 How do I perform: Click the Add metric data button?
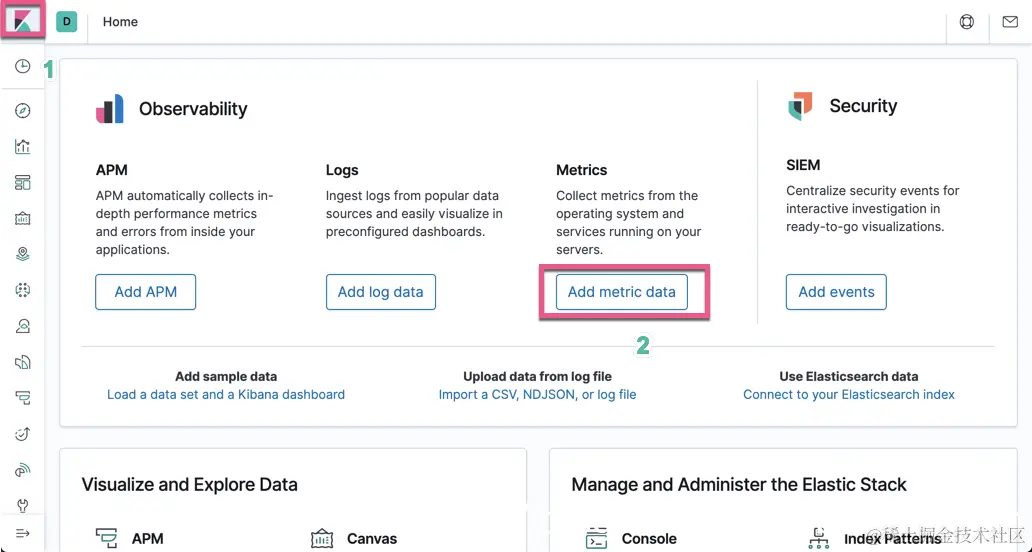tap(622, 292)
